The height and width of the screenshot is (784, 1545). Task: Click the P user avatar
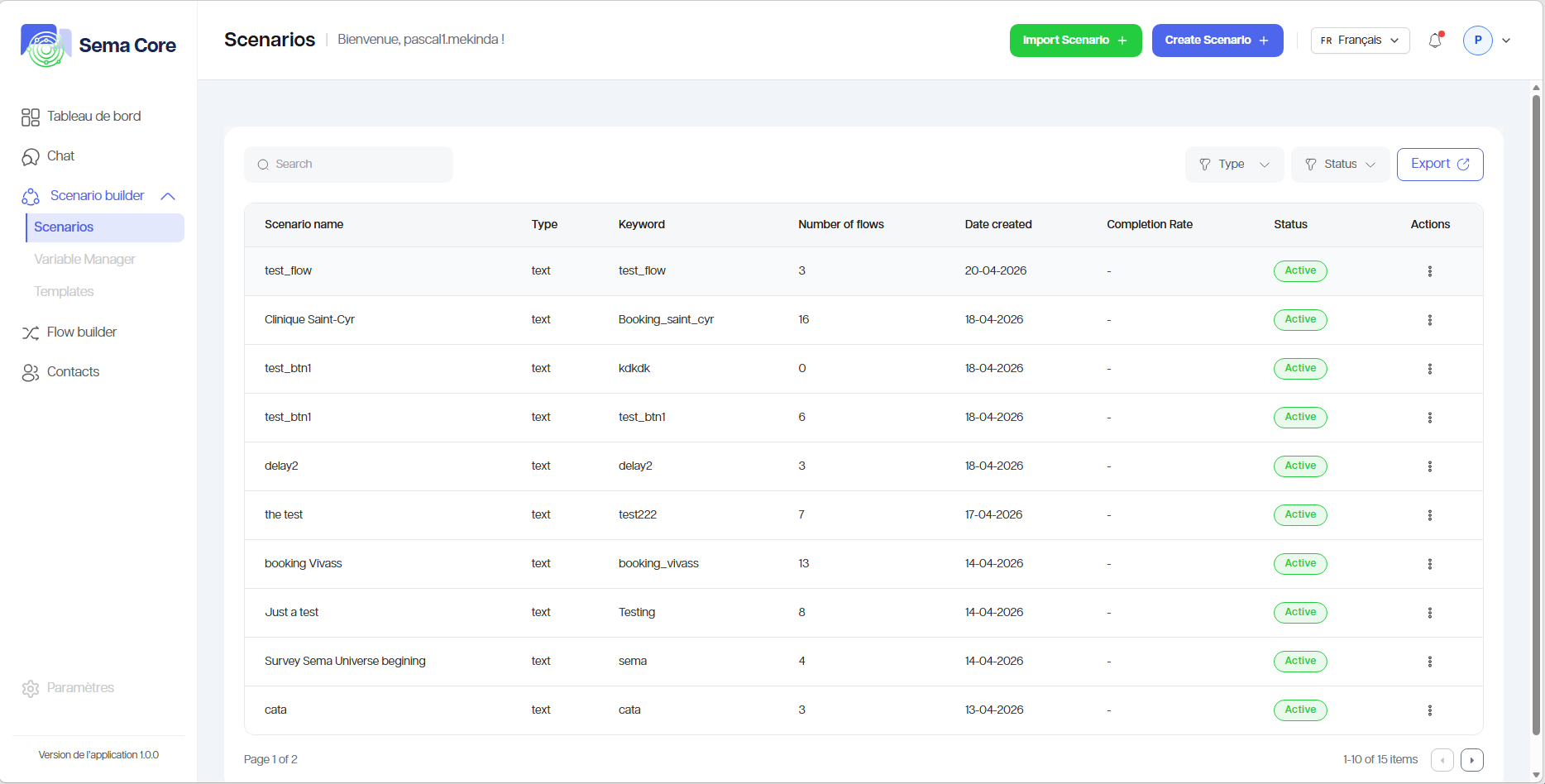1477,41
